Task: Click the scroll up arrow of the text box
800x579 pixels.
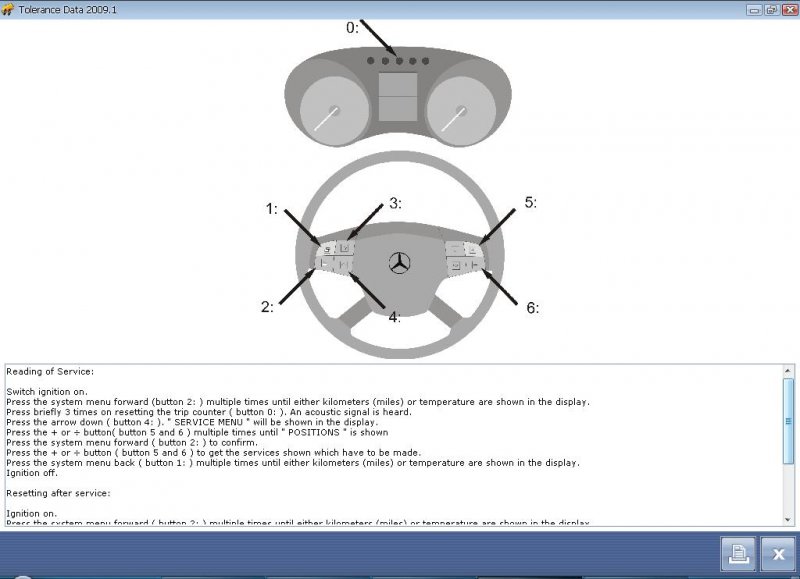Action: coord(788,371)
